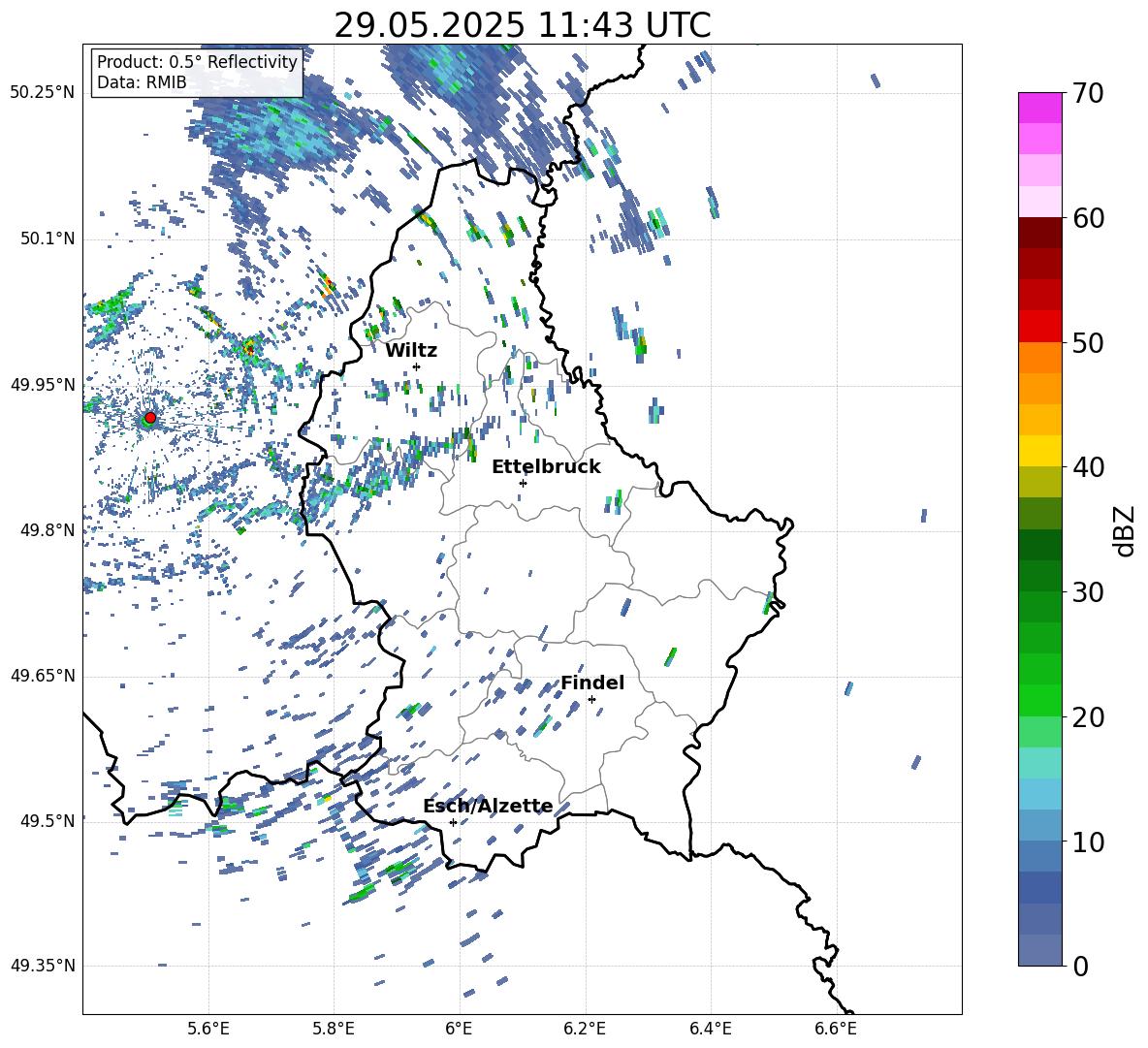The width and height of the screenshot is (1148, 1048).
Task: Click the cross marker at Wiltz
Action: click(x=417, y=366)
